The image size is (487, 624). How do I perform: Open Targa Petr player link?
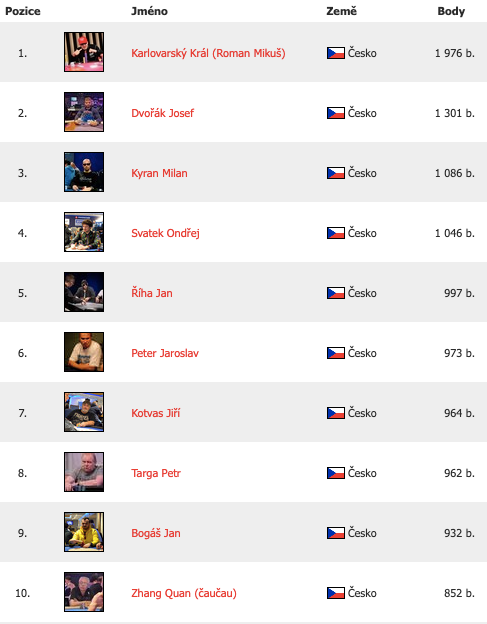point(156,473)
